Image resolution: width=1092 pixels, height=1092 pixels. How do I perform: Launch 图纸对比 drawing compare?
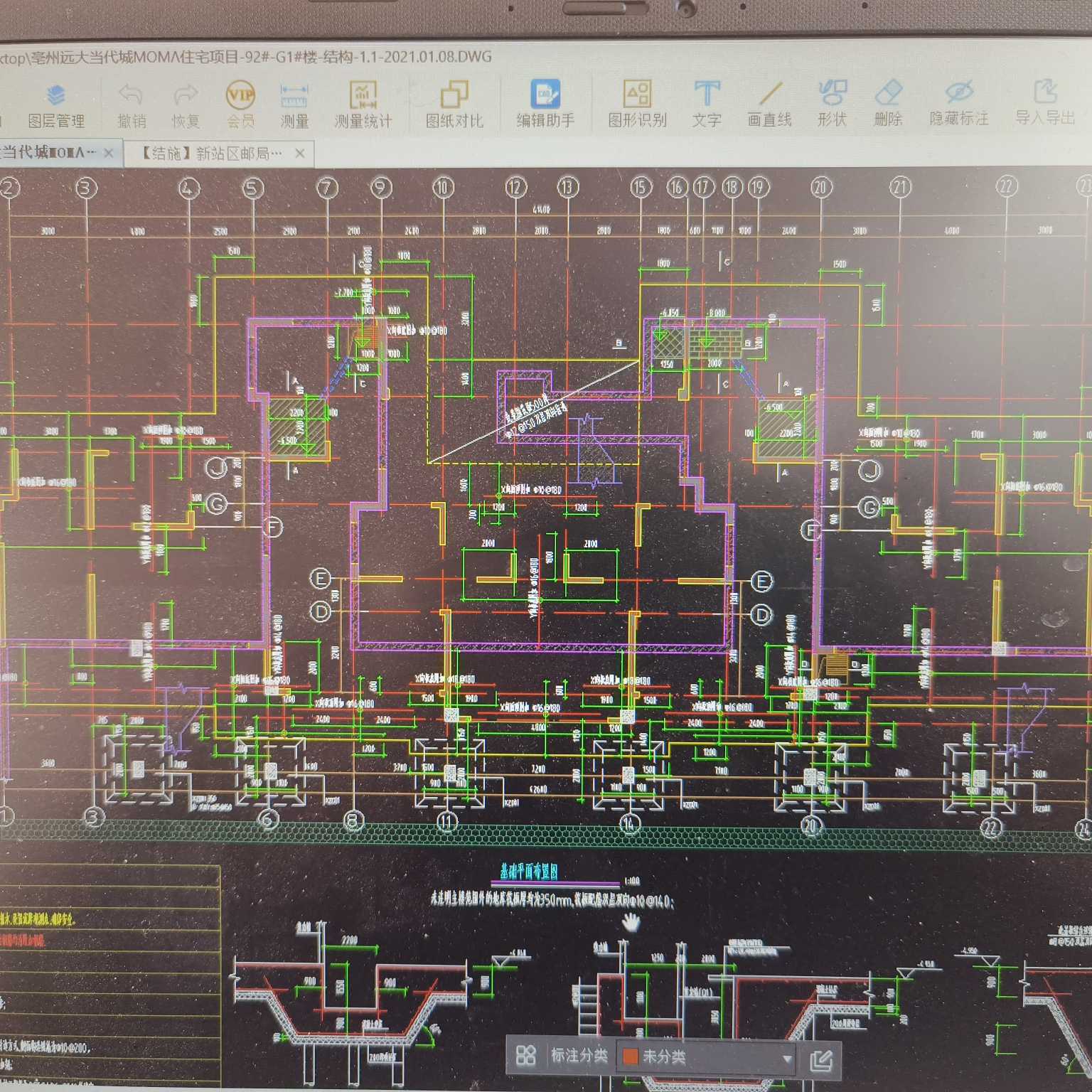454,105
